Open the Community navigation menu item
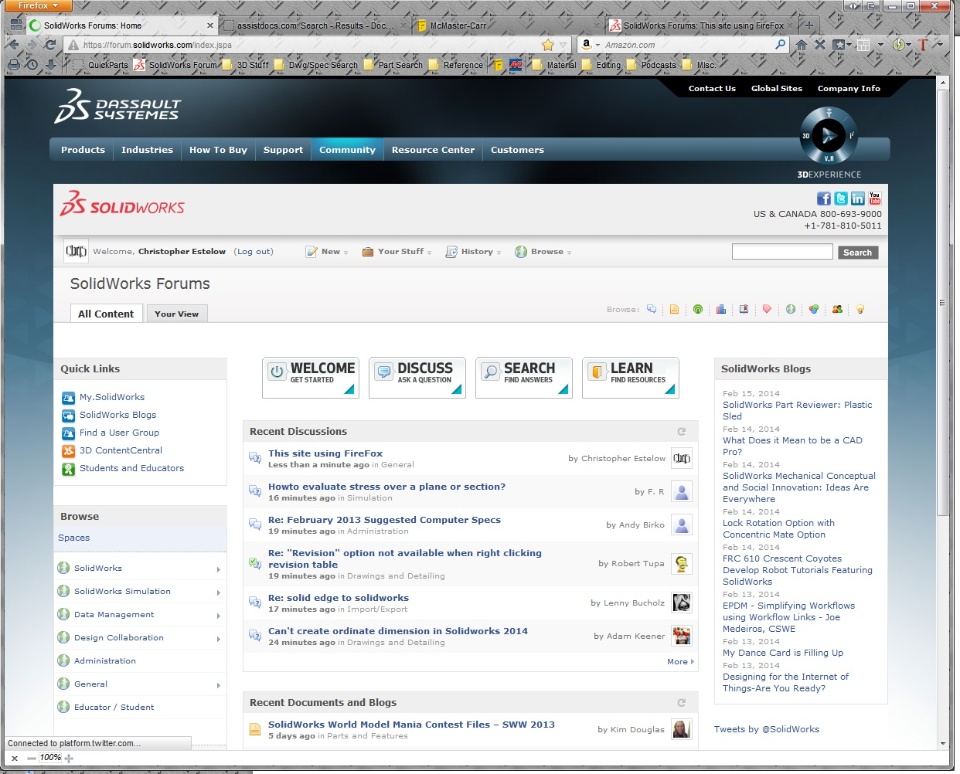Image resolution: width=960 pixels, height=774 pixels. click(347, 149)
